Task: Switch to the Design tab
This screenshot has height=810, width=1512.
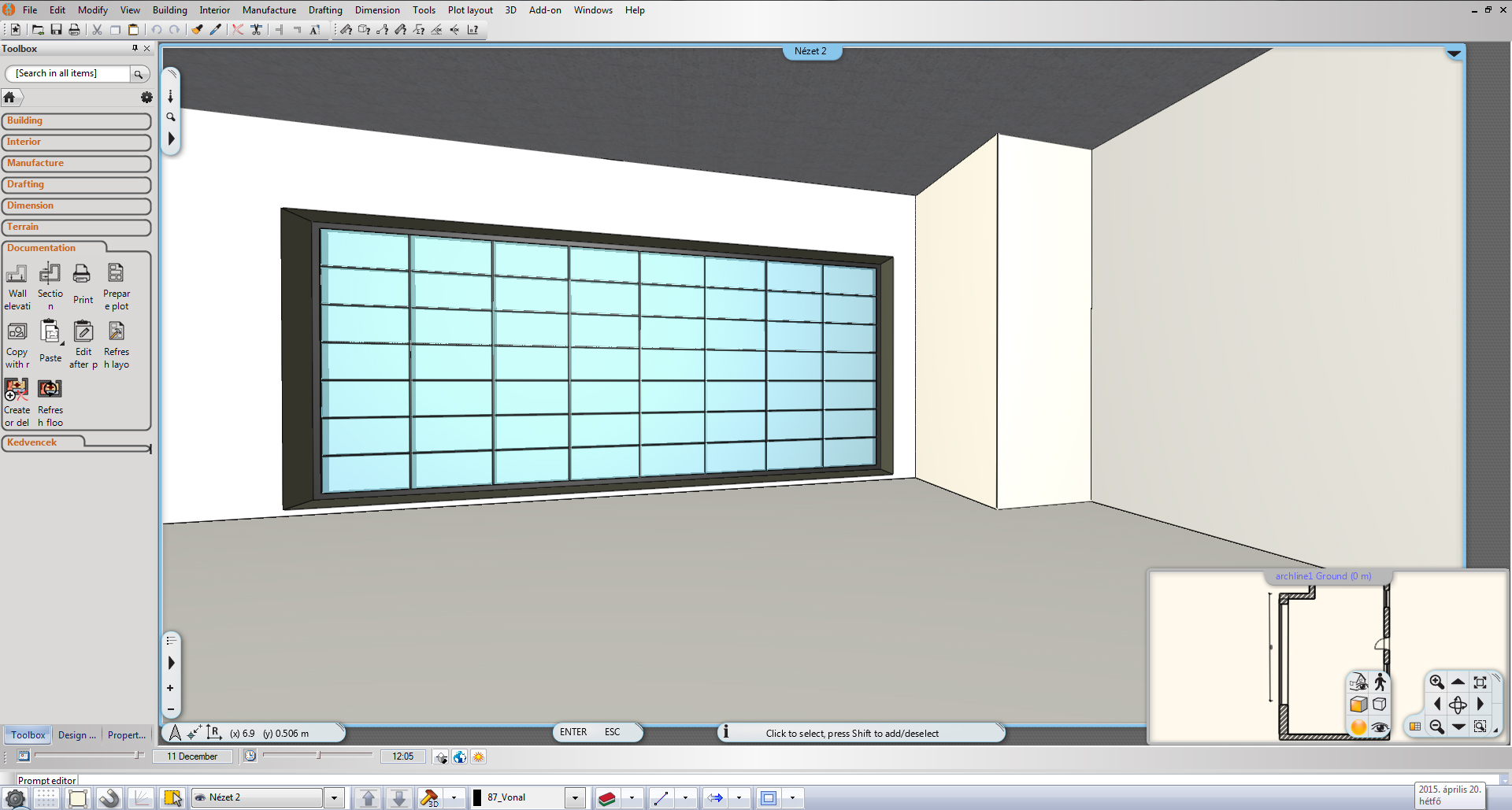Action: pyautogui.click(x=76, y=735)
